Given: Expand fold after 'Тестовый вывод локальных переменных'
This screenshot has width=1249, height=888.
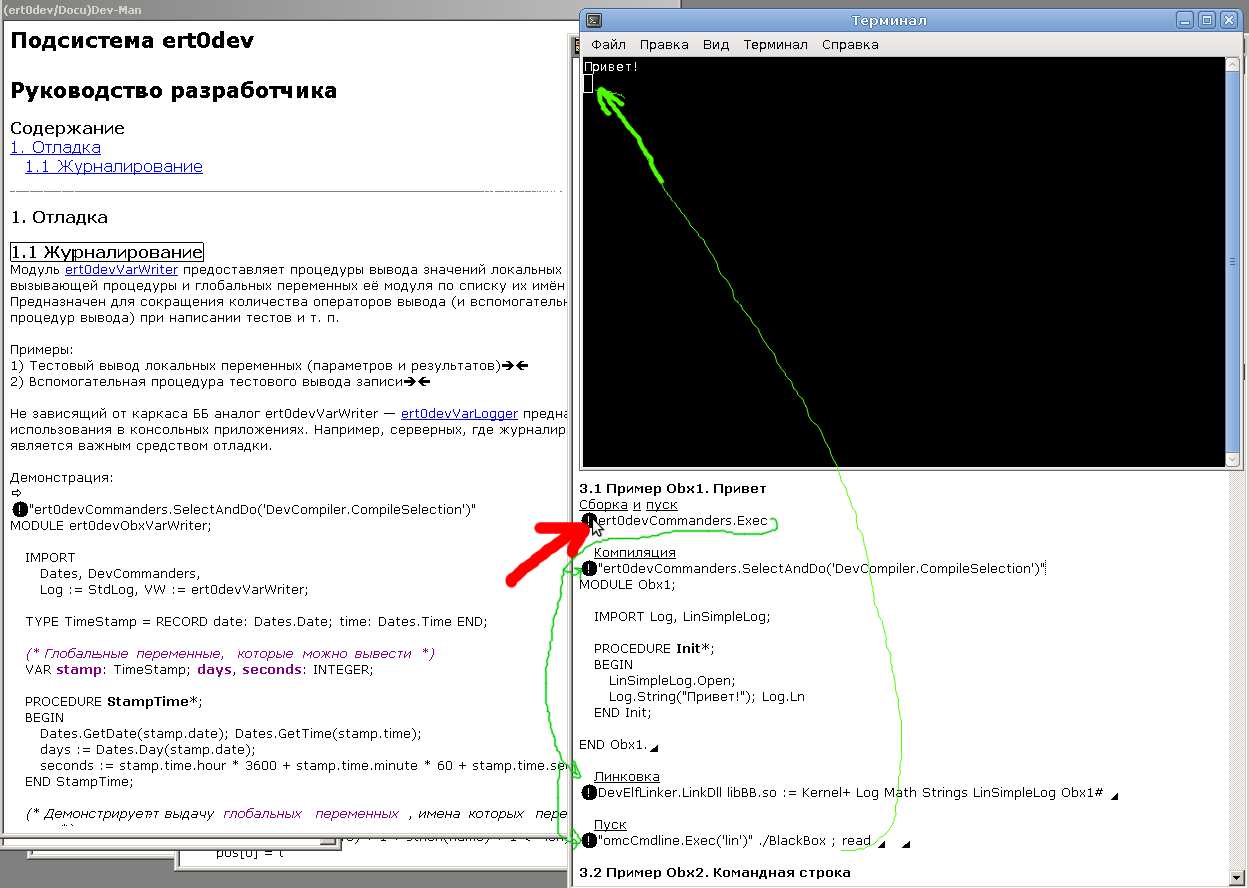Looking at the screenshot, I should (x=508, y=365).
